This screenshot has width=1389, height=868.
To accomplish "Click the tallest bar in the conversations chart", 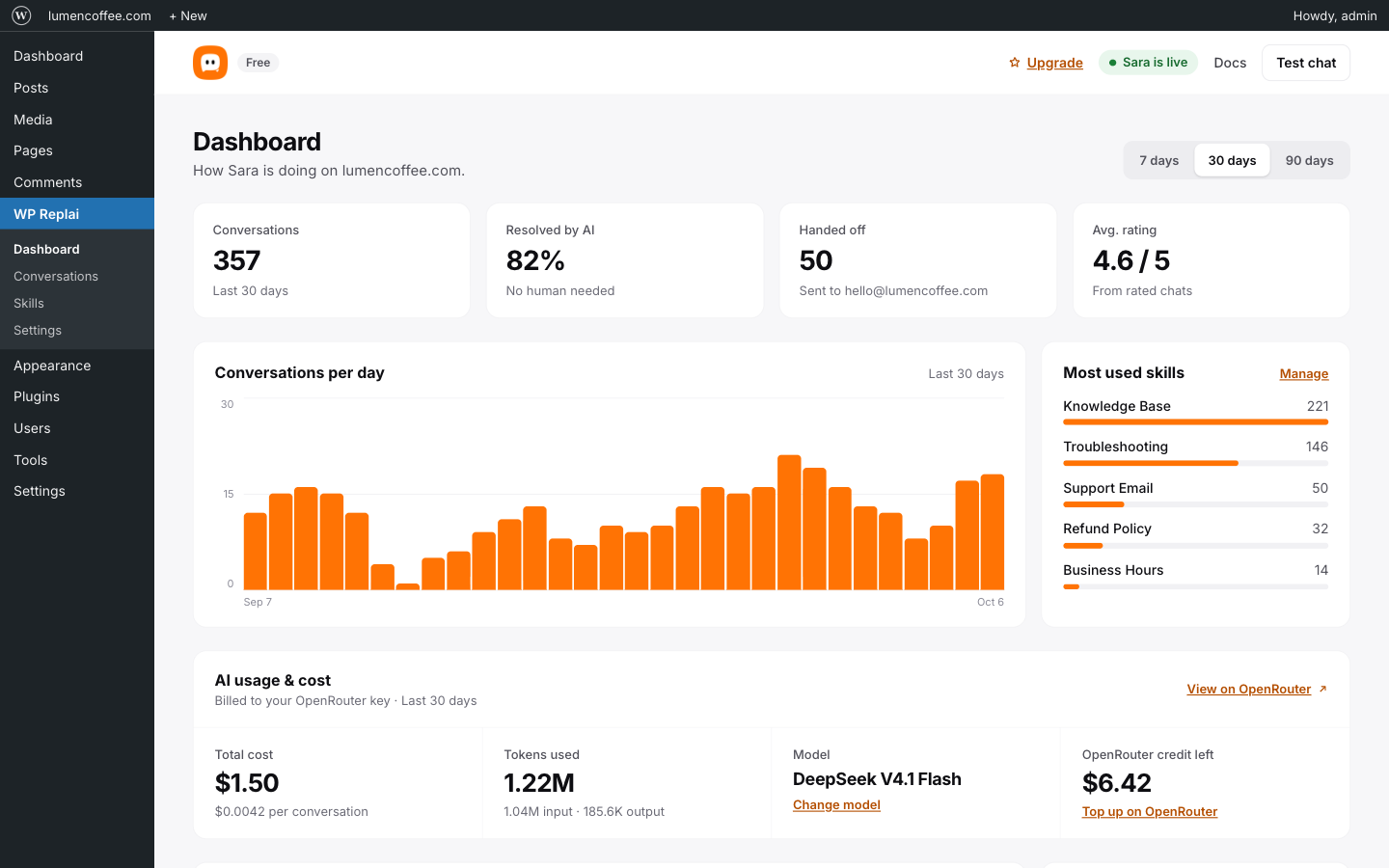I will coord(789,522).
